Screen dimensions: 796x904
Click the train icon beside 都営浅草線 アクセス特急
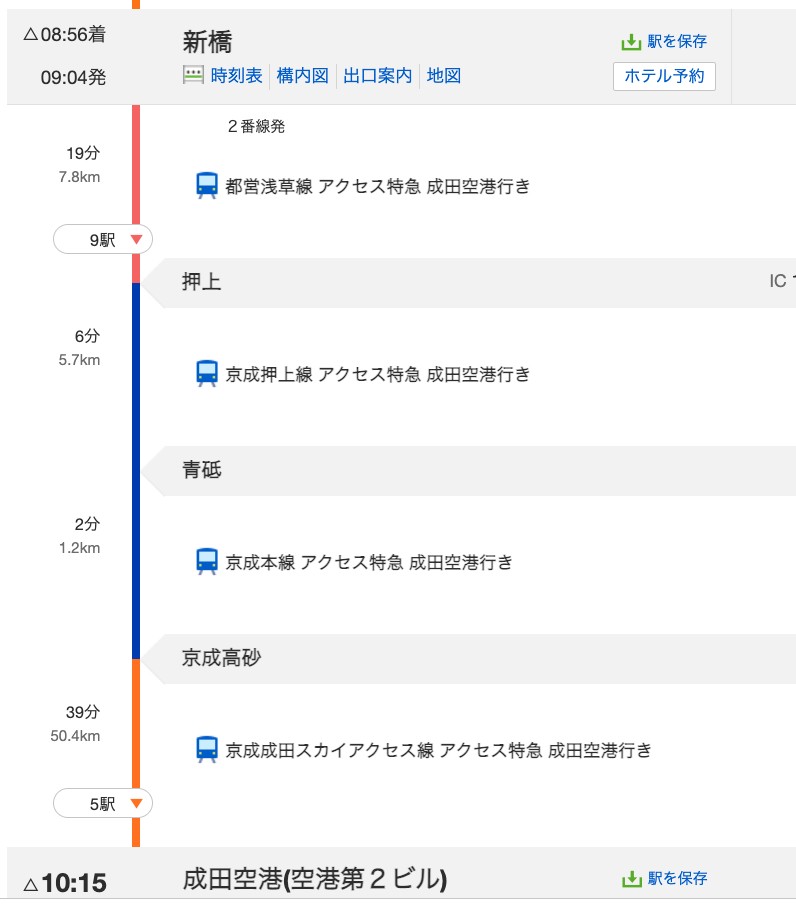(x=207, y=186)
